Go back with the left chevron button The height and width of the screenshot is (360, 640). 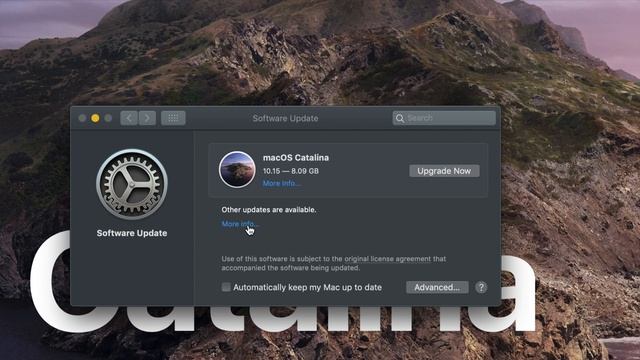(x=129, y=118)
